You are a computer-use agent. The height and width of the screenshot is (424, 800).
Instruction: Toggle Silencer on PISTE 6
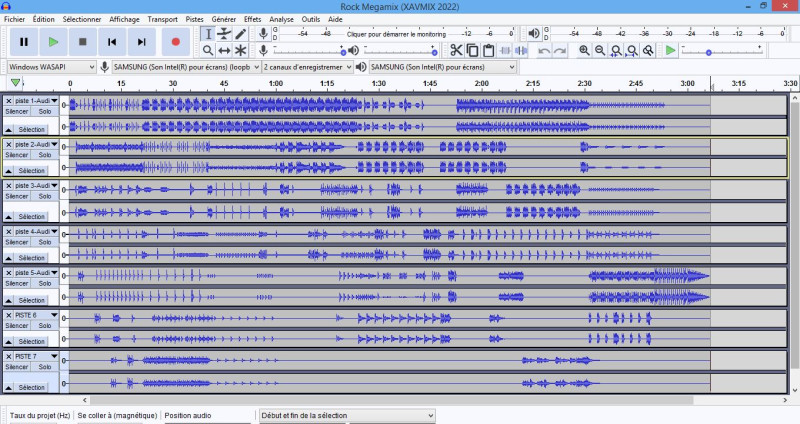[17, 325]
